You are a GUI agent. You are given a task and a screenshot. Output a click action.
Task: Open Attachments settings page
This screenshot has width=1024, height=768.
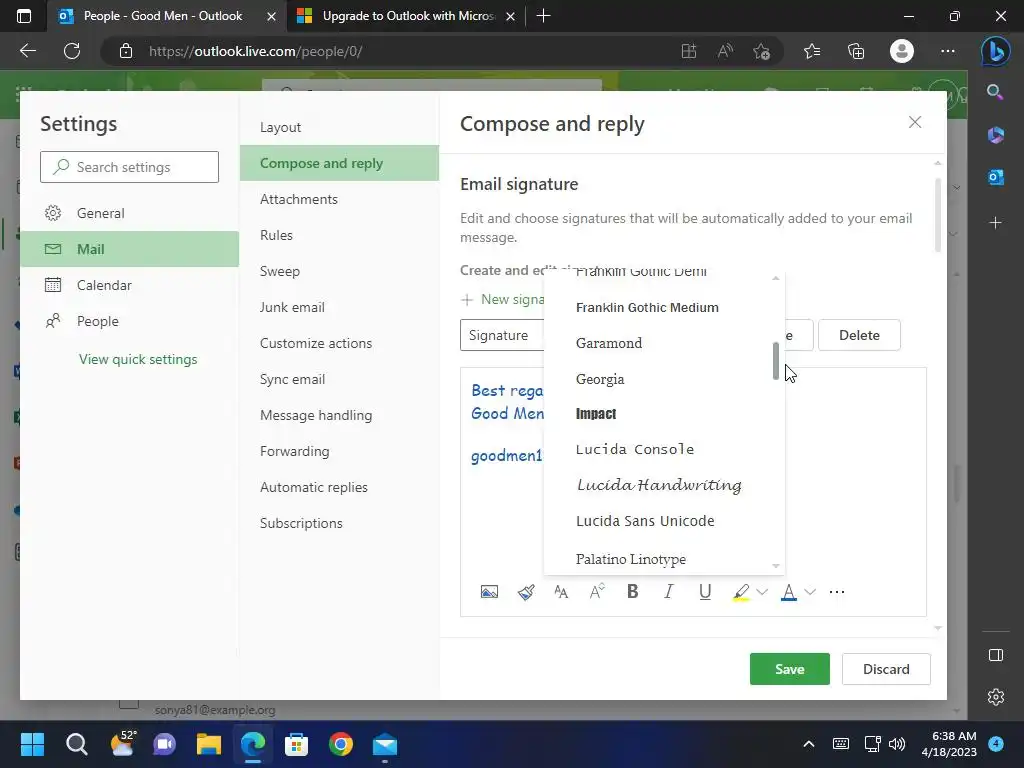340,199
